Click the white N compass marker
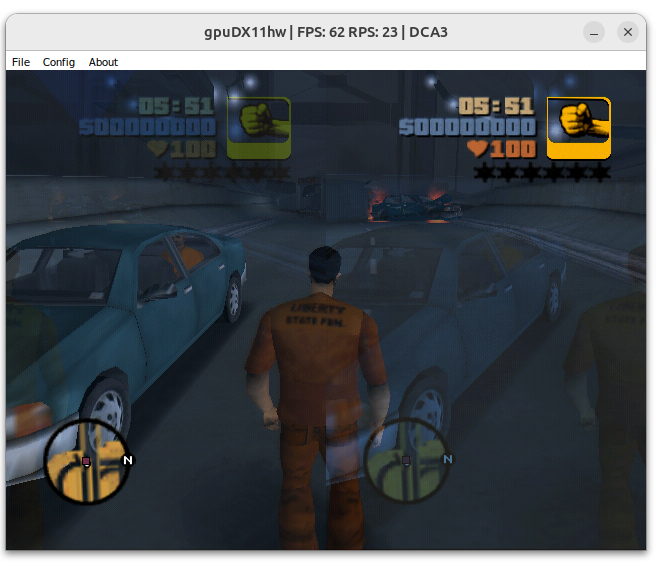The width and height of the screenshot is (656, 562). [x=128, y=460]
